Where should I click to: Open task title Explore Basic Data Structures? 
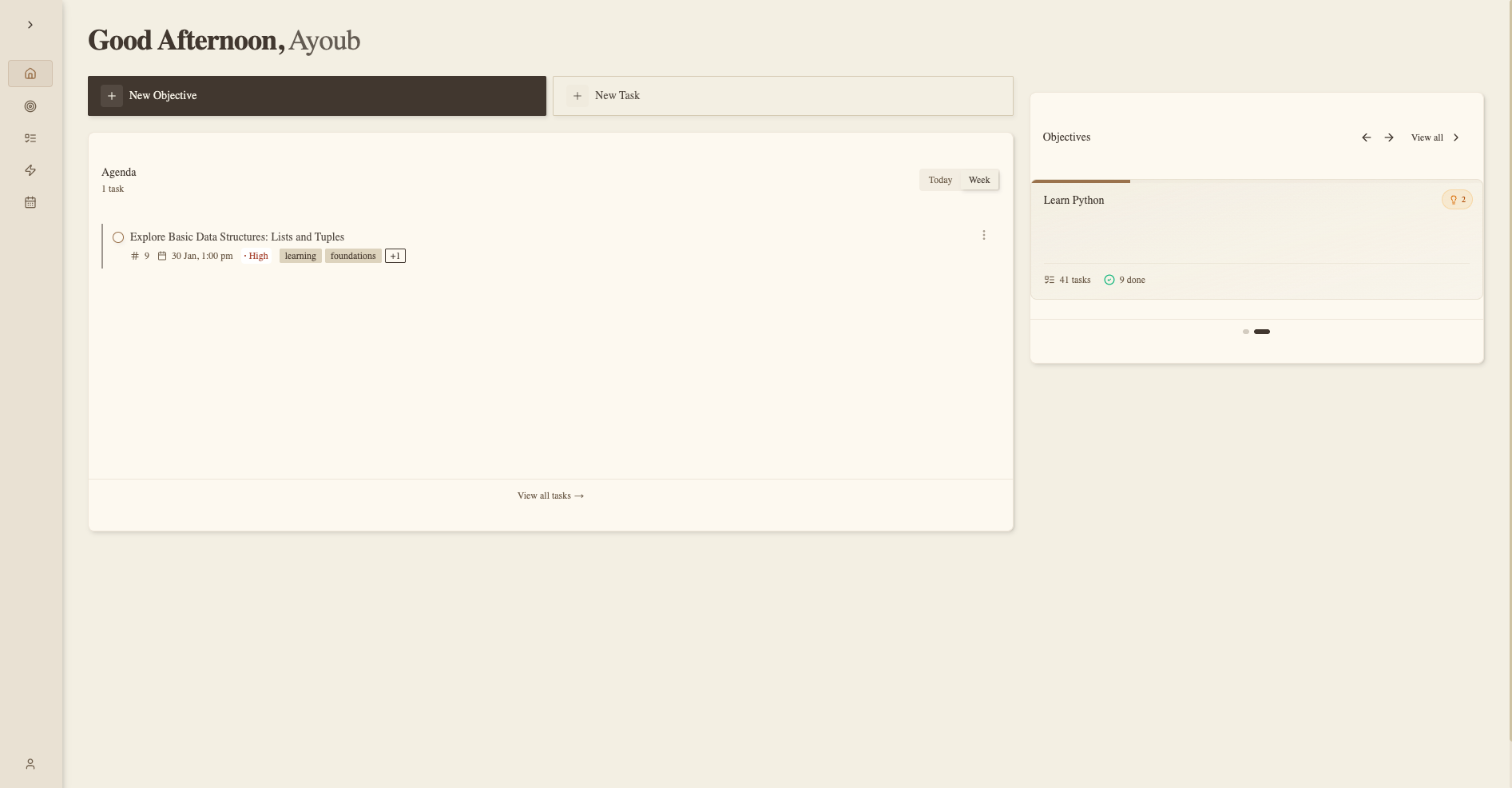pos(237,237)
